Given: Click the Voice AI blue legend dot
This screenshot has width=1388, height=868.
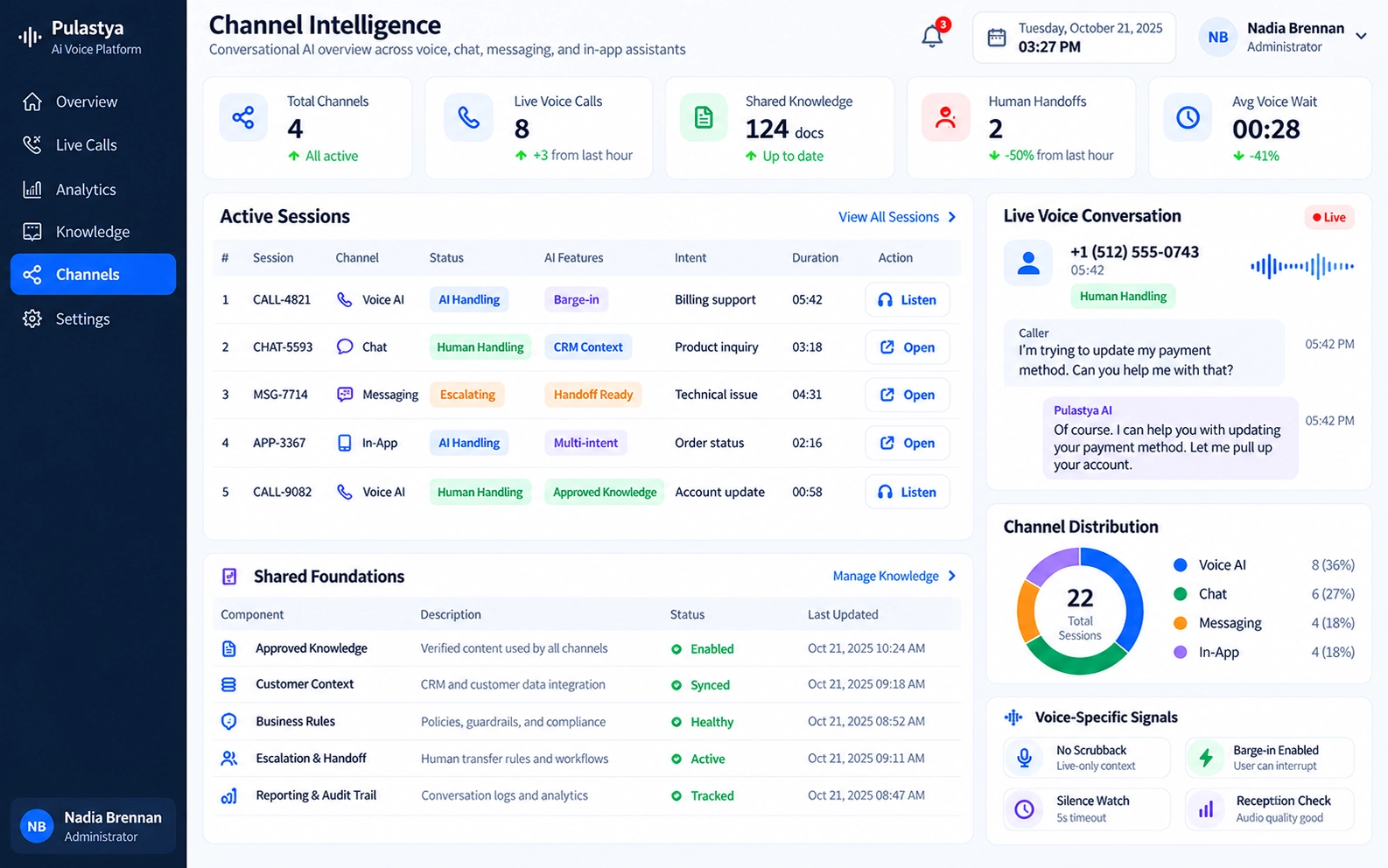Looking at the screenshot, I should (x=1180, y=565).
